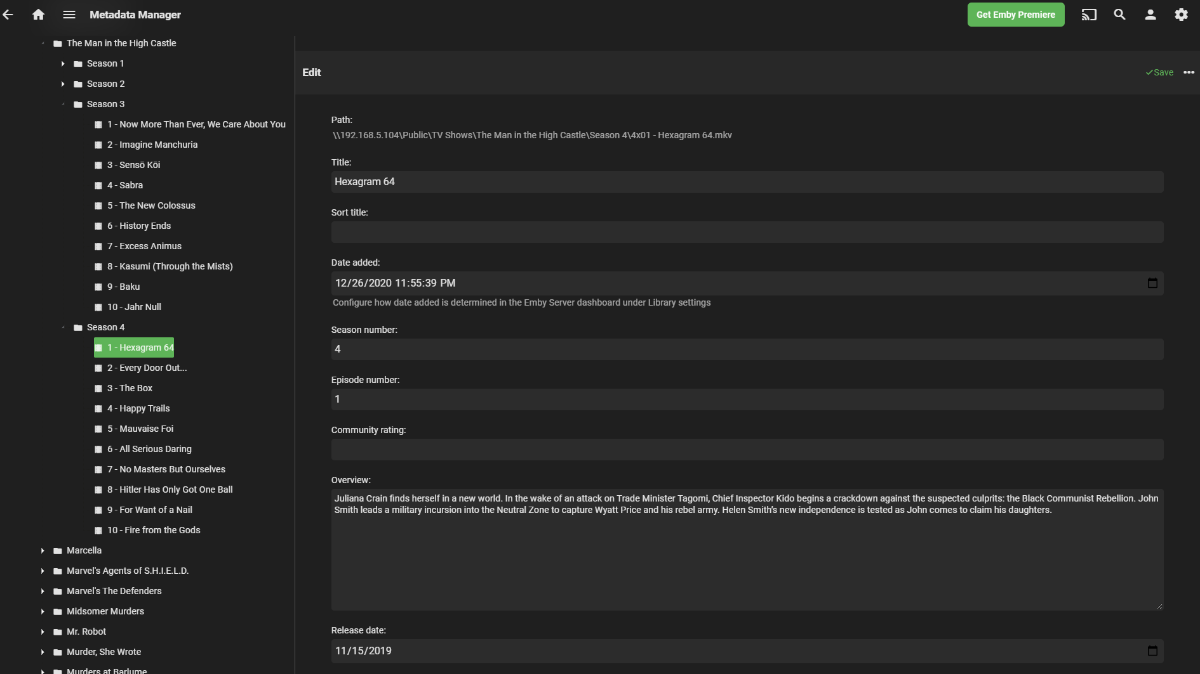
Task: Click the Community rating field
Action: click(746, 450)
